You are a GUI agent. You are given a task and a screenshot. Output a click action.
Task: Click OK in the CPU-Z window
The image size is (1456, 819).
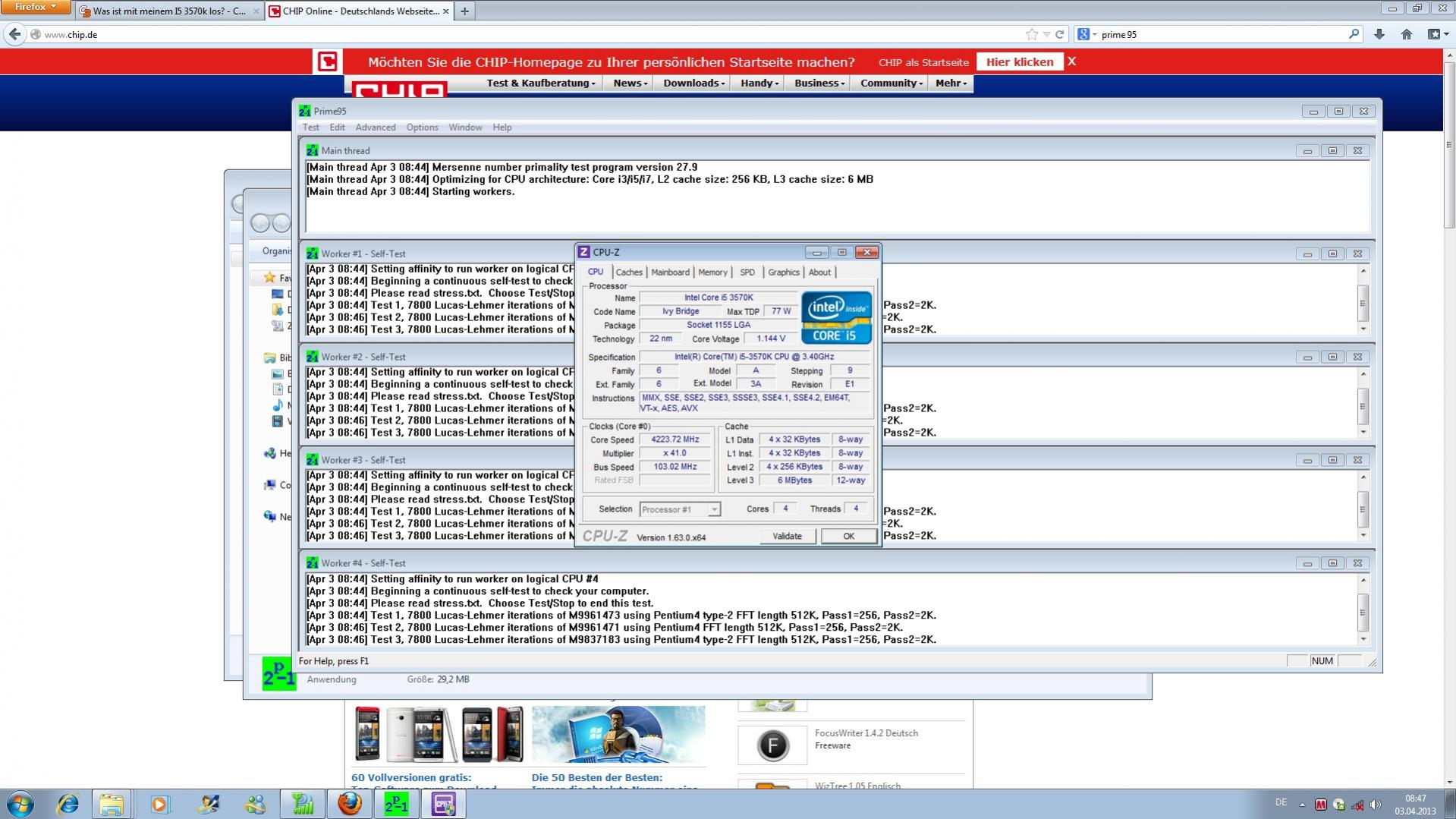point(848,536)
